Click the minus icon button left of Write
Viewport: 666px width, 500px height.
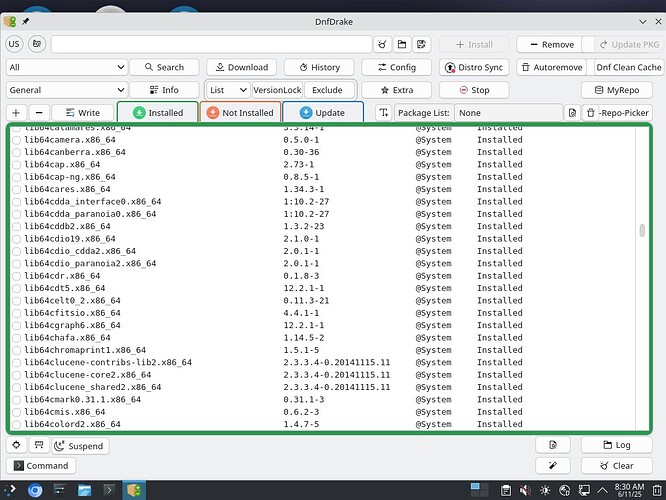[39, 113]
